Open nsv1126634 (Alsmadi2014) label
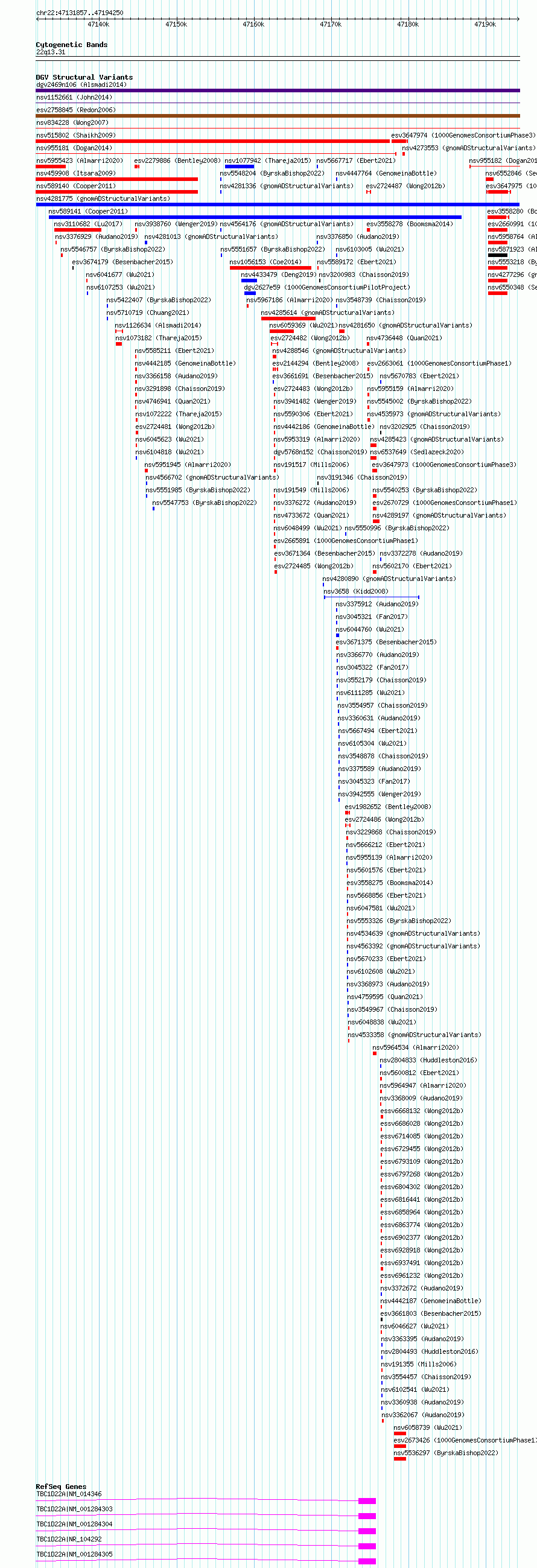Viewport: 537px width, 1568px height. (157, 327)
